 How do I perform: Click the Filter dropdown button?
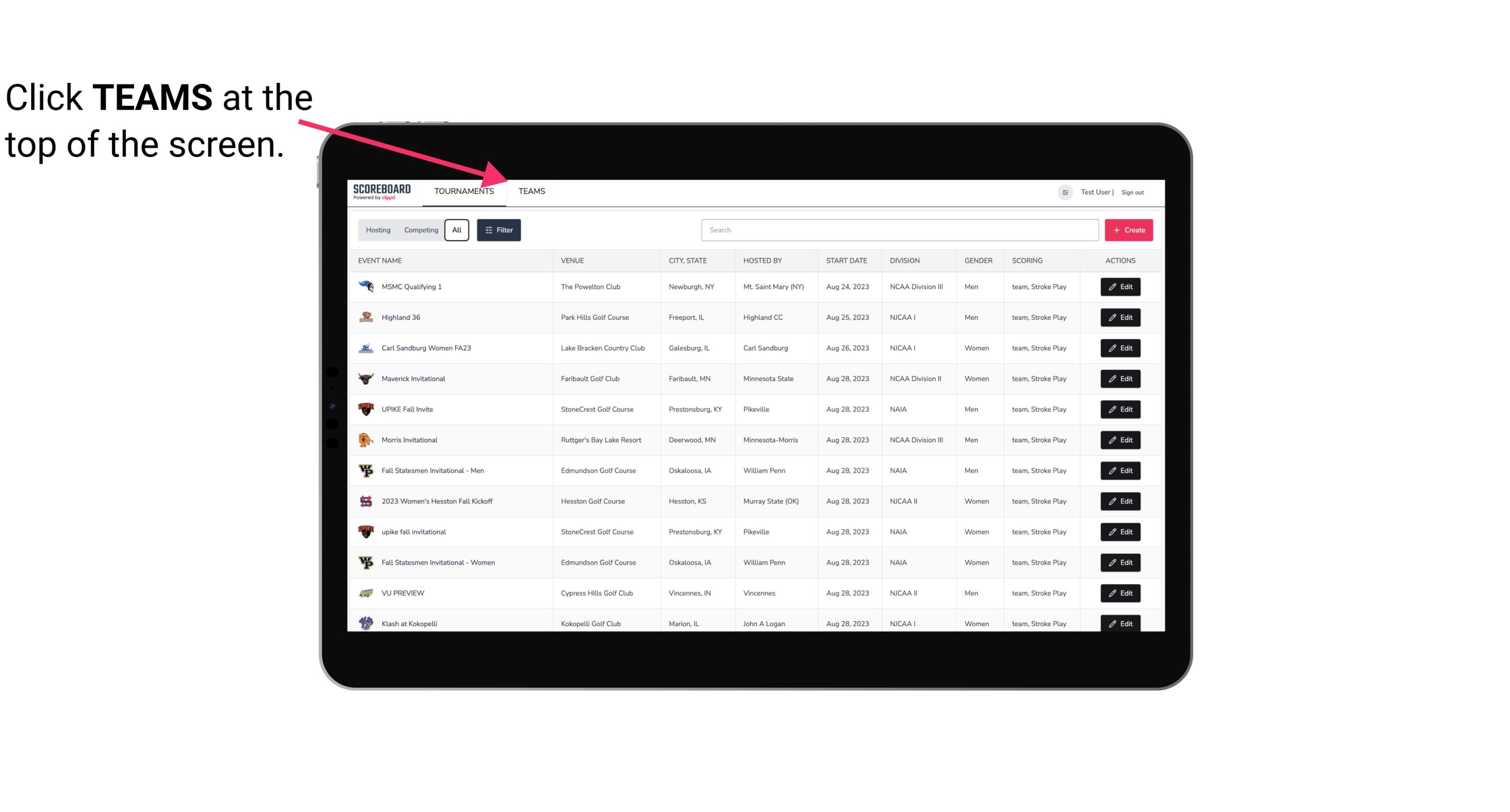(x=498, y=230)
